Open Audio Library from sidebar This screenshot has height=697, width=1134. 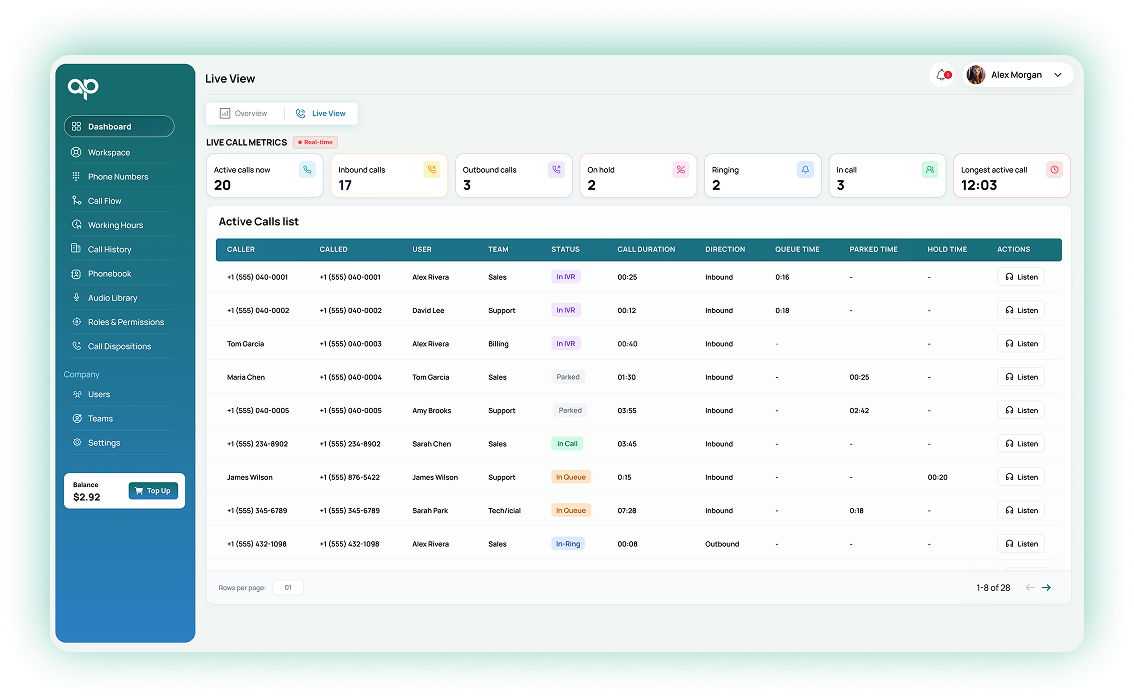[x=112, y=298]
